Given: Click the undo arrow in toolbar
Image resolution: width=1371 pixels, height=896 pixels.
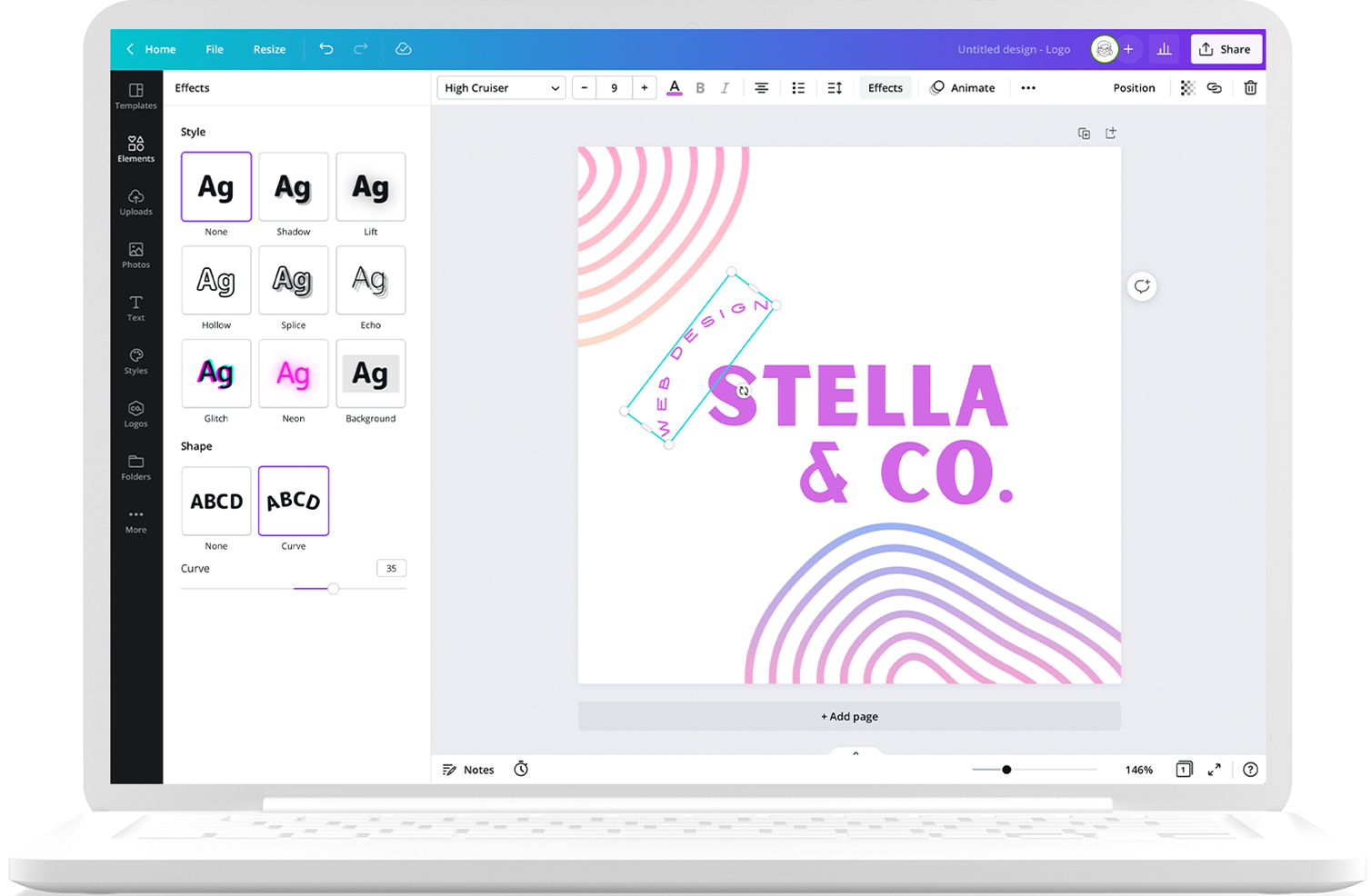Looking at the screenshot, I should (x=325, y=49).
